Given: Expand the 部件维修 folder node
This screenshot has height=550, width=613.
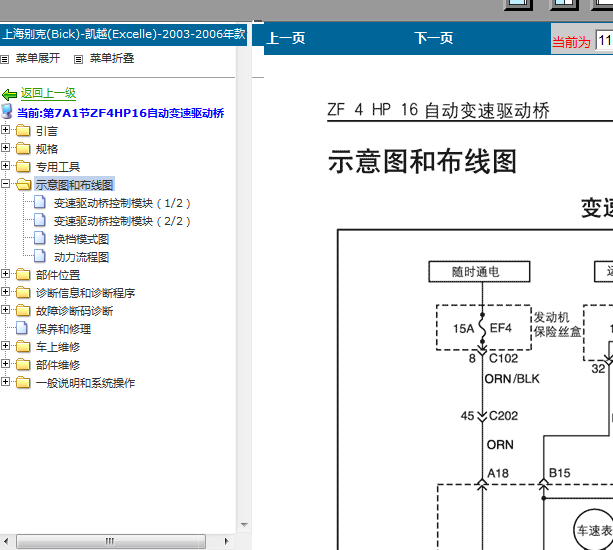Looking at the screenshot, I should 5,364.
